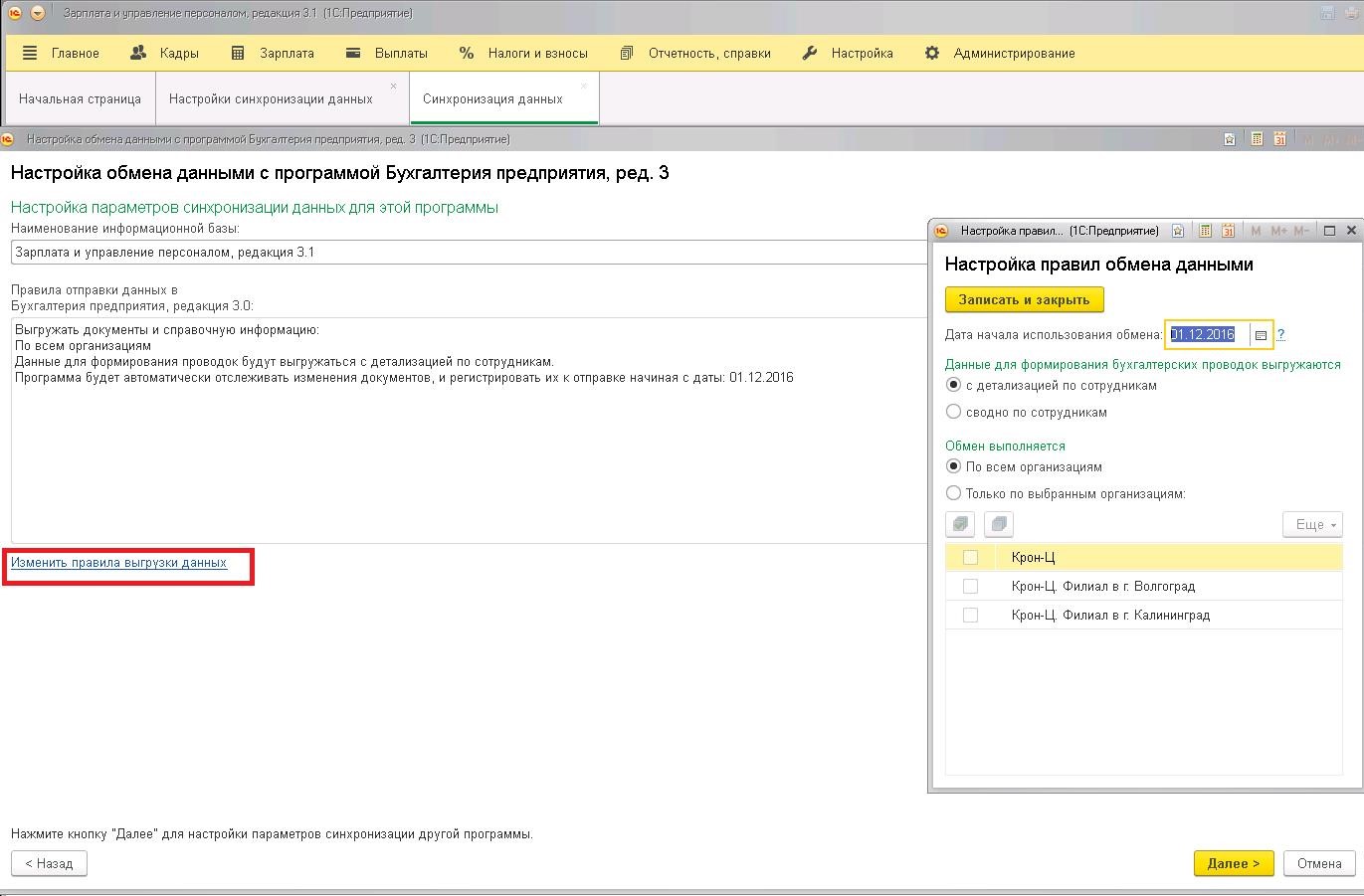
Task: Click the uncheck all organizations icon
Action: pos(998,524)
